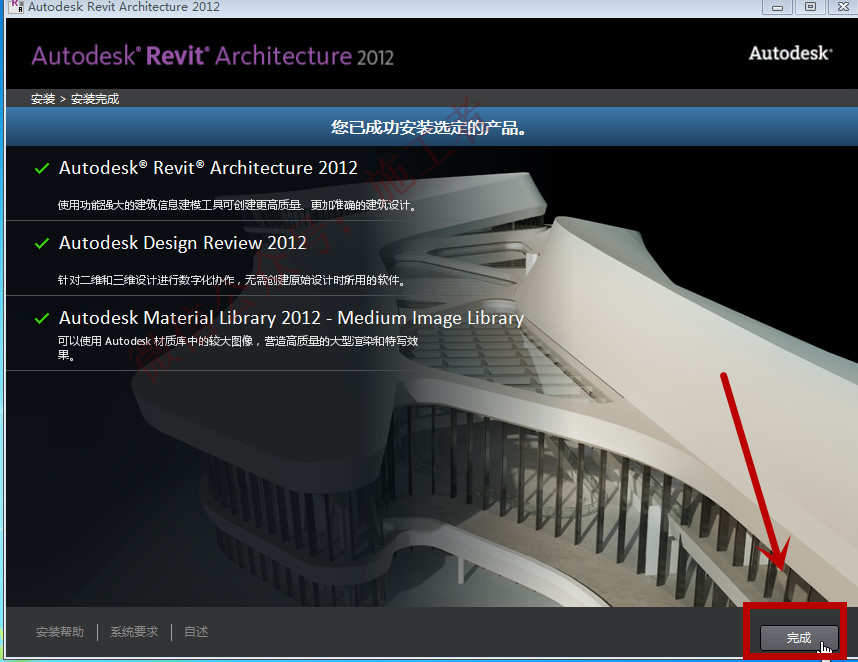The height and width of the screenshot is (662, 858).
Task: Minimize the Revit Architecture installer window
Action: tap(777, 7)
